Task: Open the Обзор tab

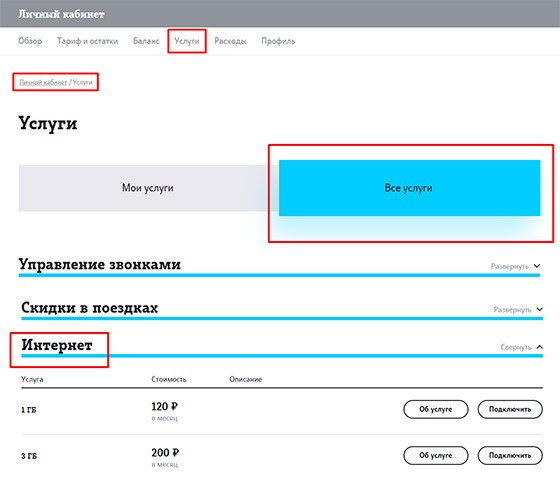Action: pyautogui.click(x=30, y=41)
